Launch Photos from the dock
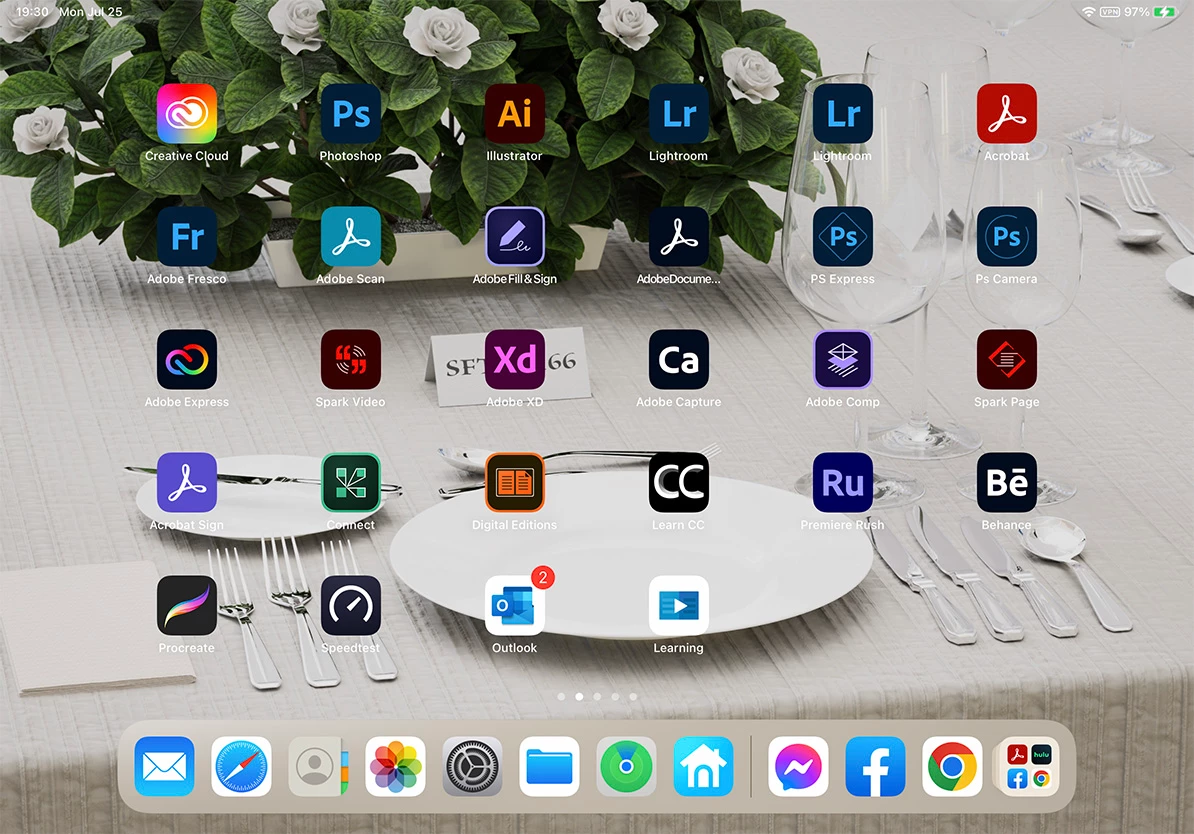 (x=395, y=766)
